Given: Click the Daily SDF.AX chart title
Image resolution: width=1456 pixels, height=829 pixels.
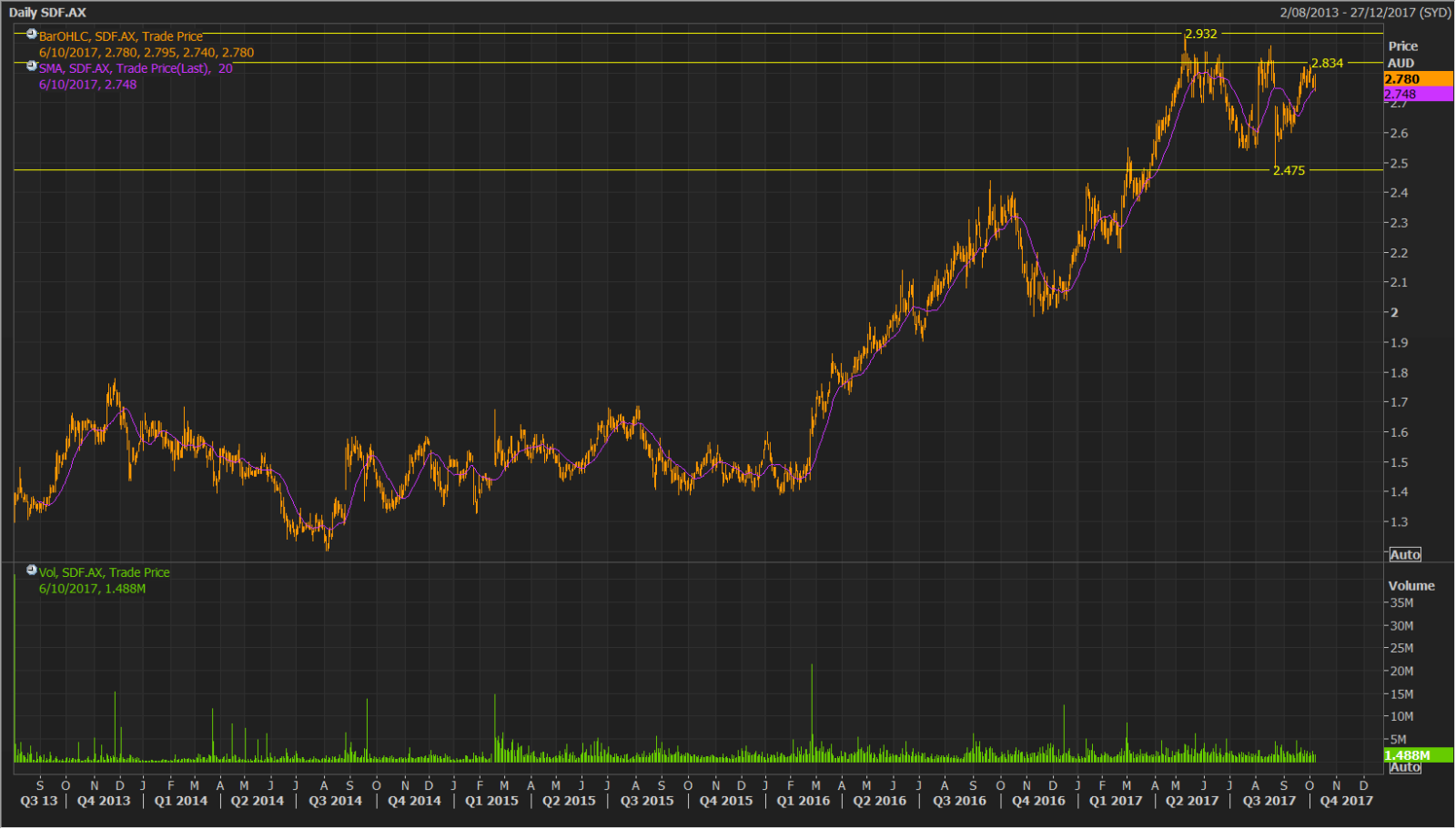Looking at the screenshot, I should pos(47,13).
